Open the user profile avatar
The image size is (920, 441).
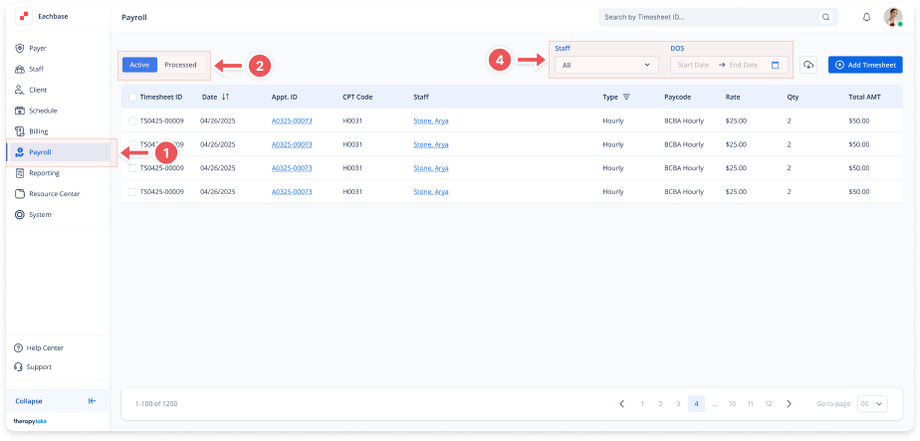pyautogui.click(x=893, y=17)
